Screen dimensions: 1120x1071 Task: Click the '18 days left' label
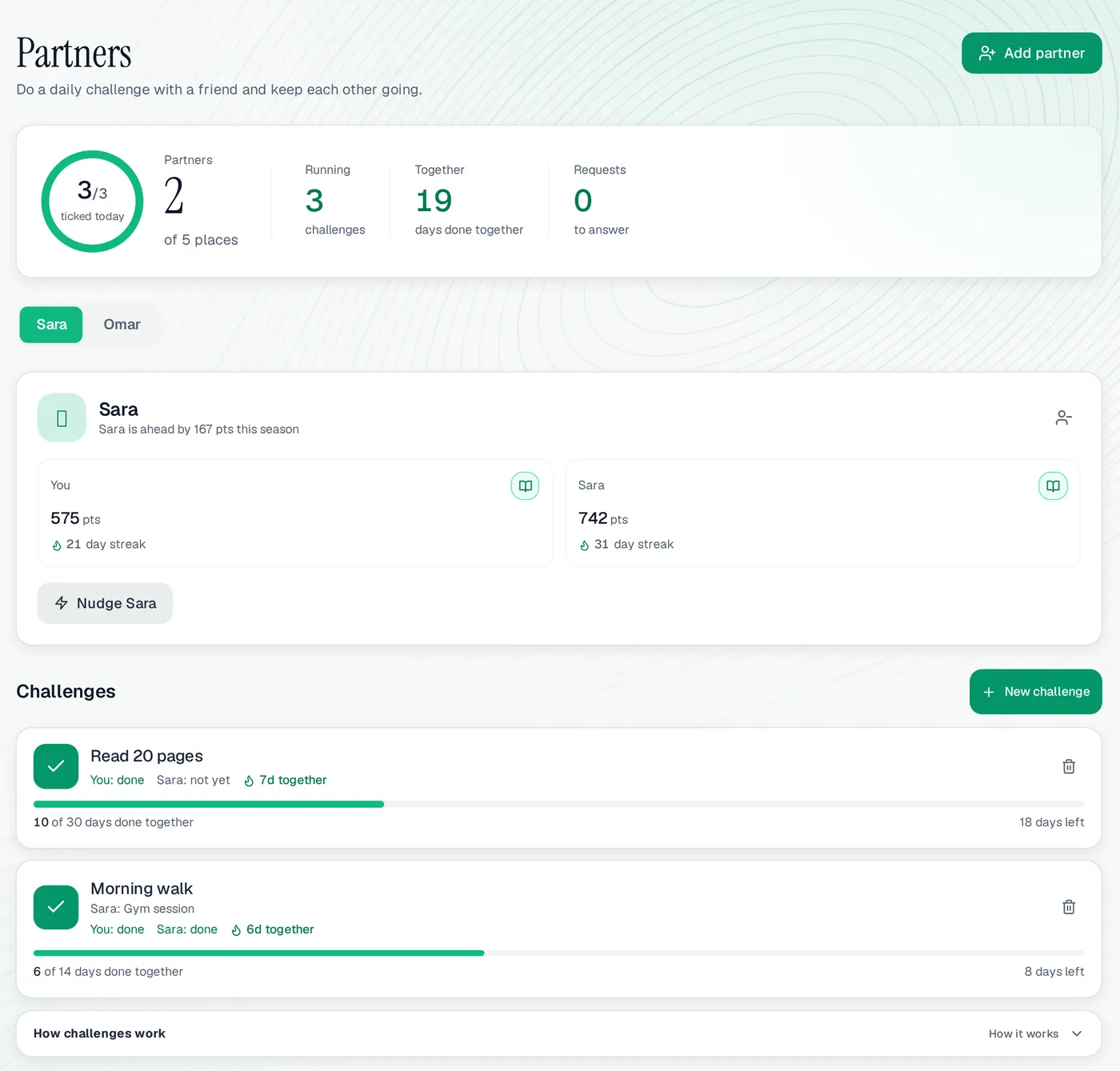point(1051,822)
